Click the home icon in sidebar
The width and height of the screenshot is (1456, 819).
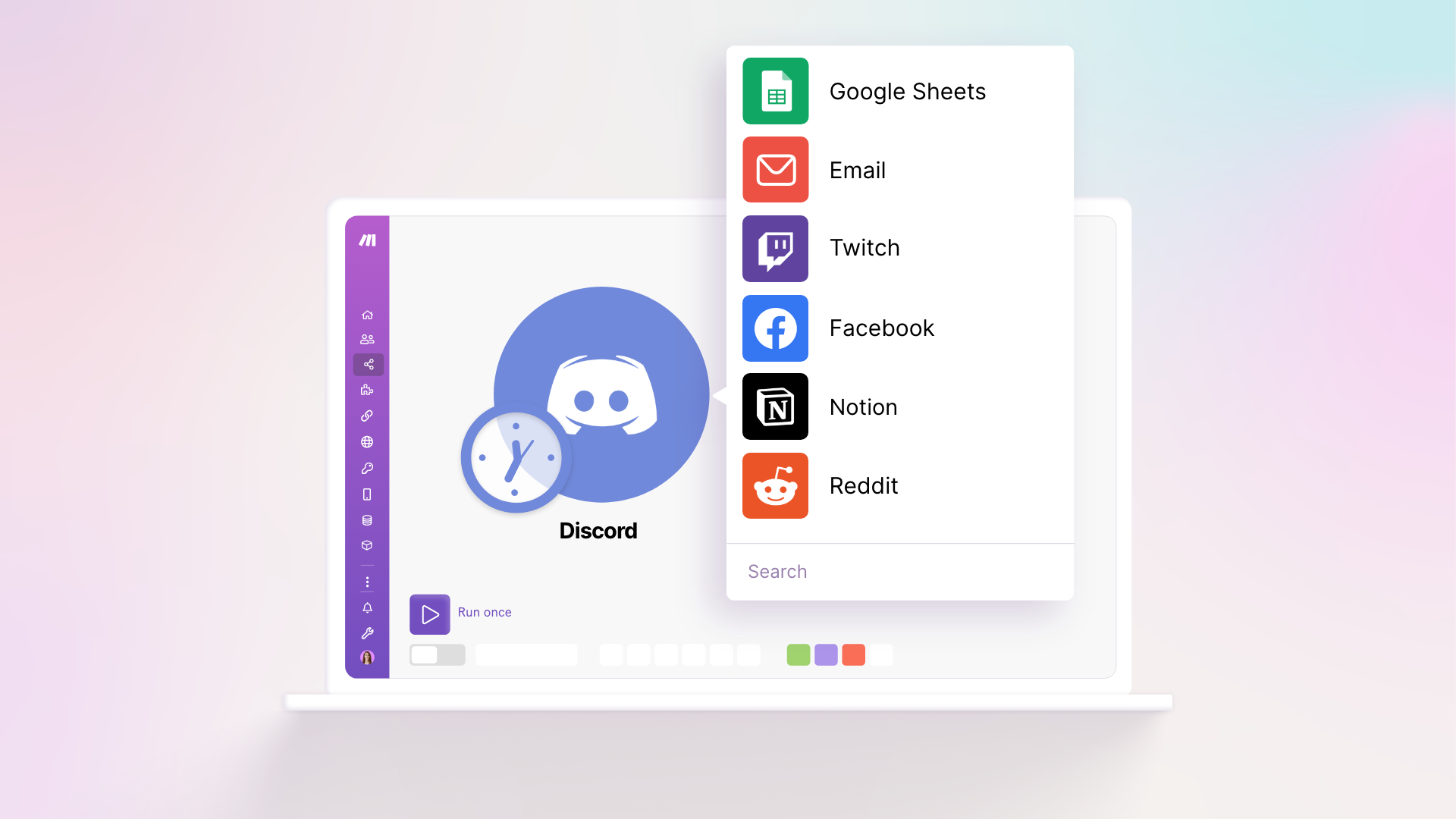coord(367,315)
